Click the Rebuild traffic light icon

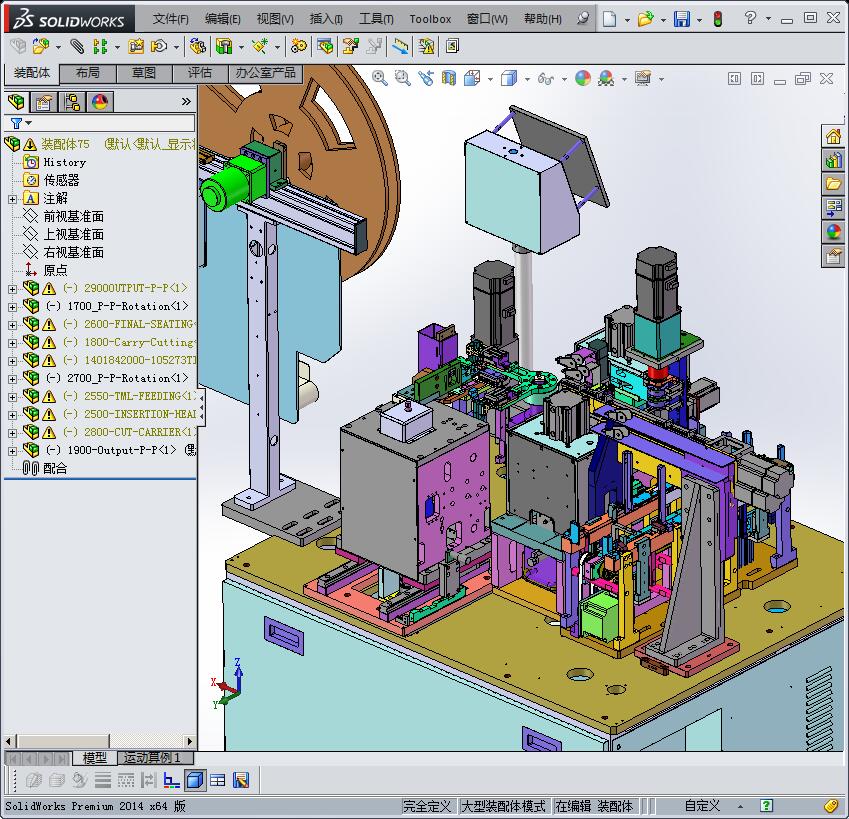click(718, 19)
